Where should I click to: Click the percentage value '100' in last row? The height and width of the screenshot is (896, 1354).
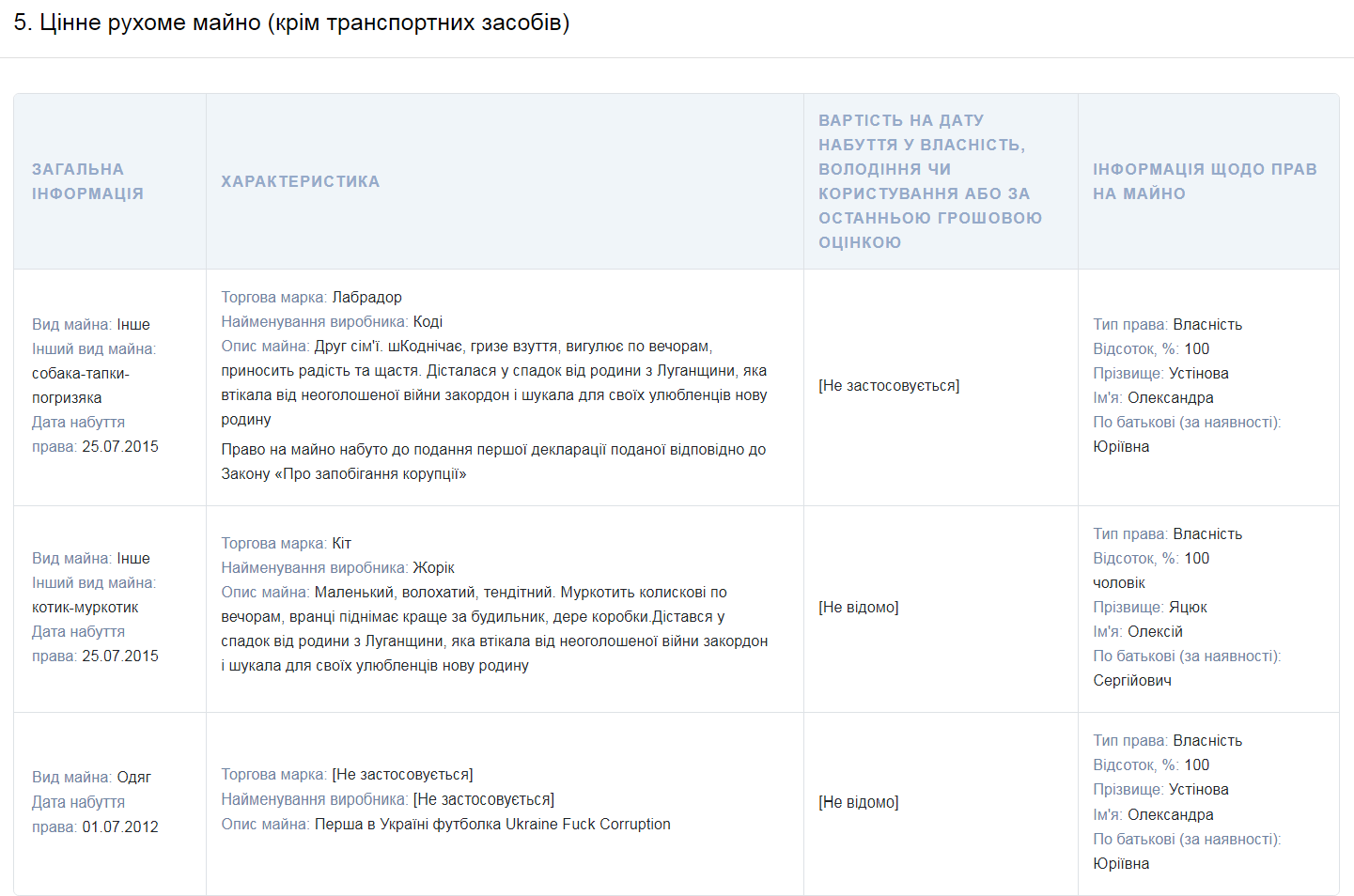(1199, 765)
